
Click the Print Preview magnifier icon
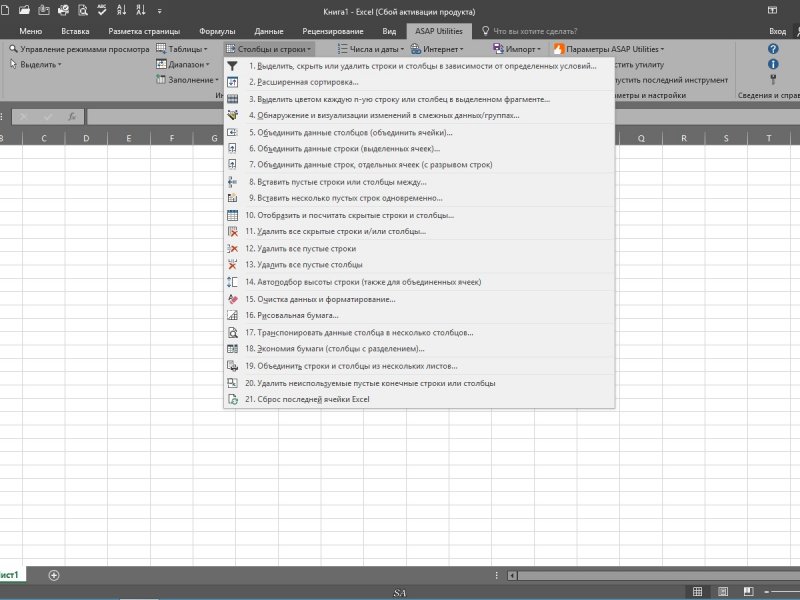point(83,10)
